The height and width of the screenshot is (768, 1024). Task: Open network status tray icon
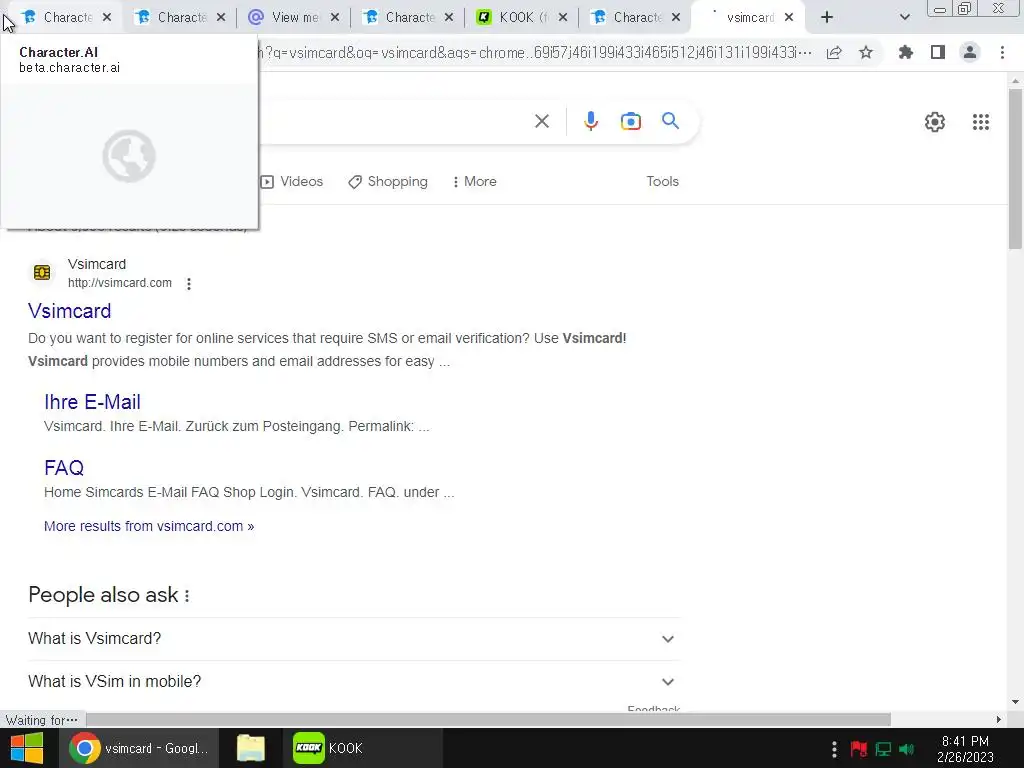[x=883, y=749]
